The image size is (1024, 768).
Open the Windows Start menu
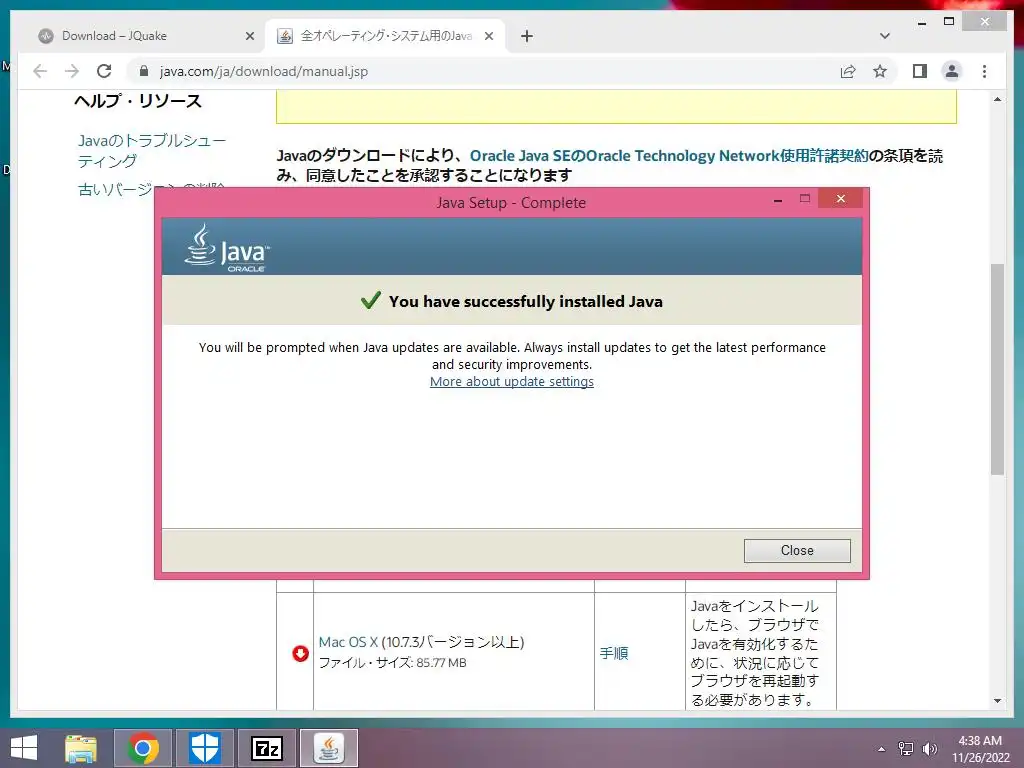click(x=24, y=748)
